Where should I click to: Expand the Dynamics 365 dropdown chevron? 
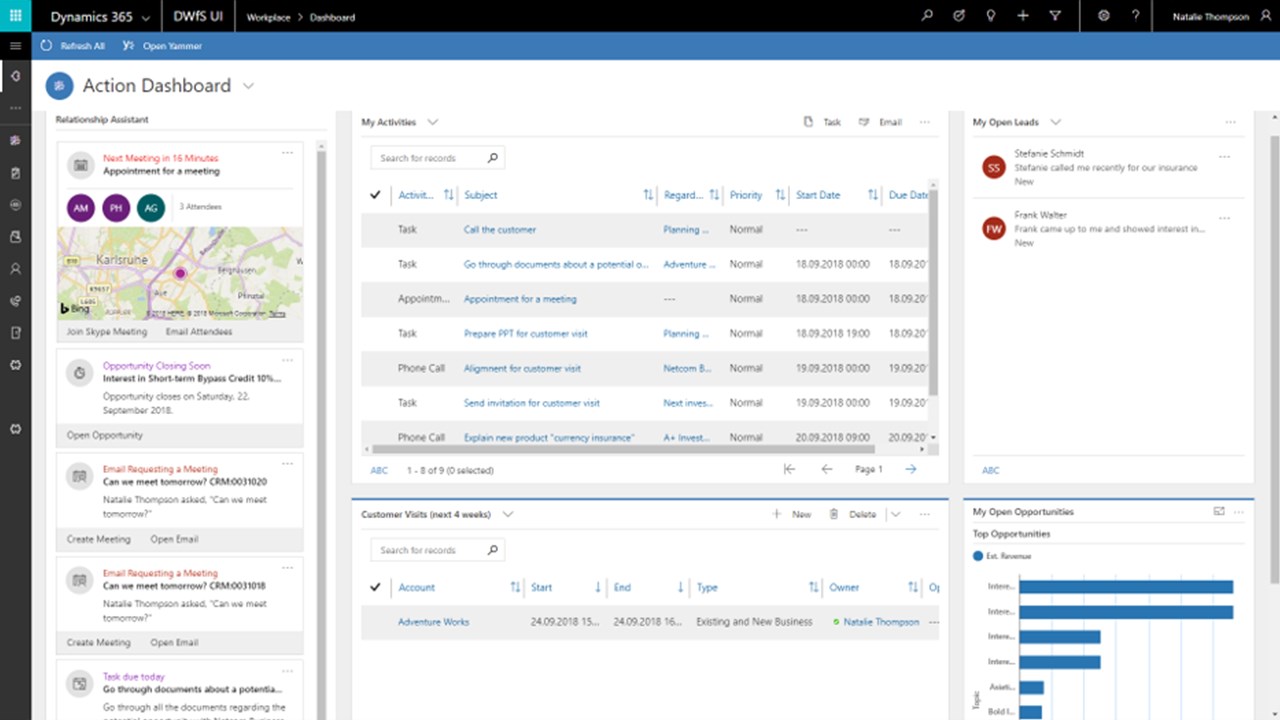tap(146, 17)
